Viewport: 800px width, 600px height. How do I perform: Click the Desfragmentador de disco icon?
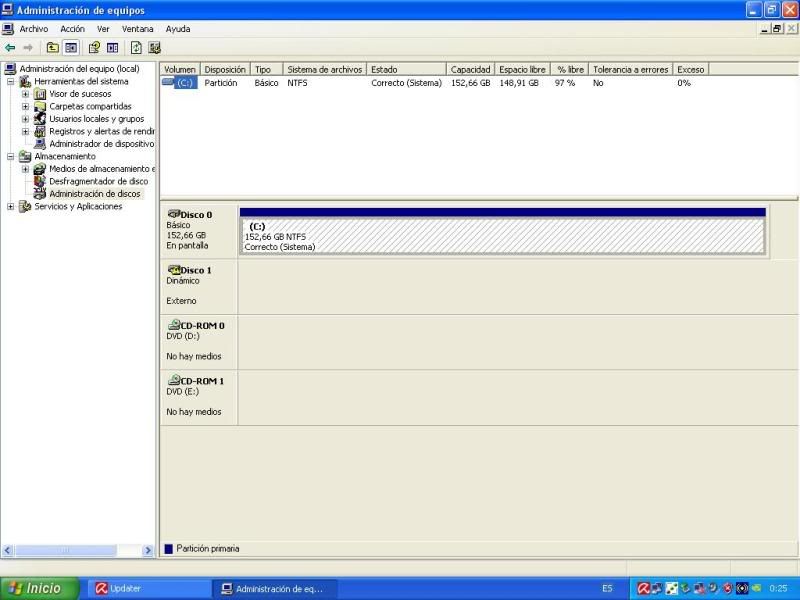(40, 181)
